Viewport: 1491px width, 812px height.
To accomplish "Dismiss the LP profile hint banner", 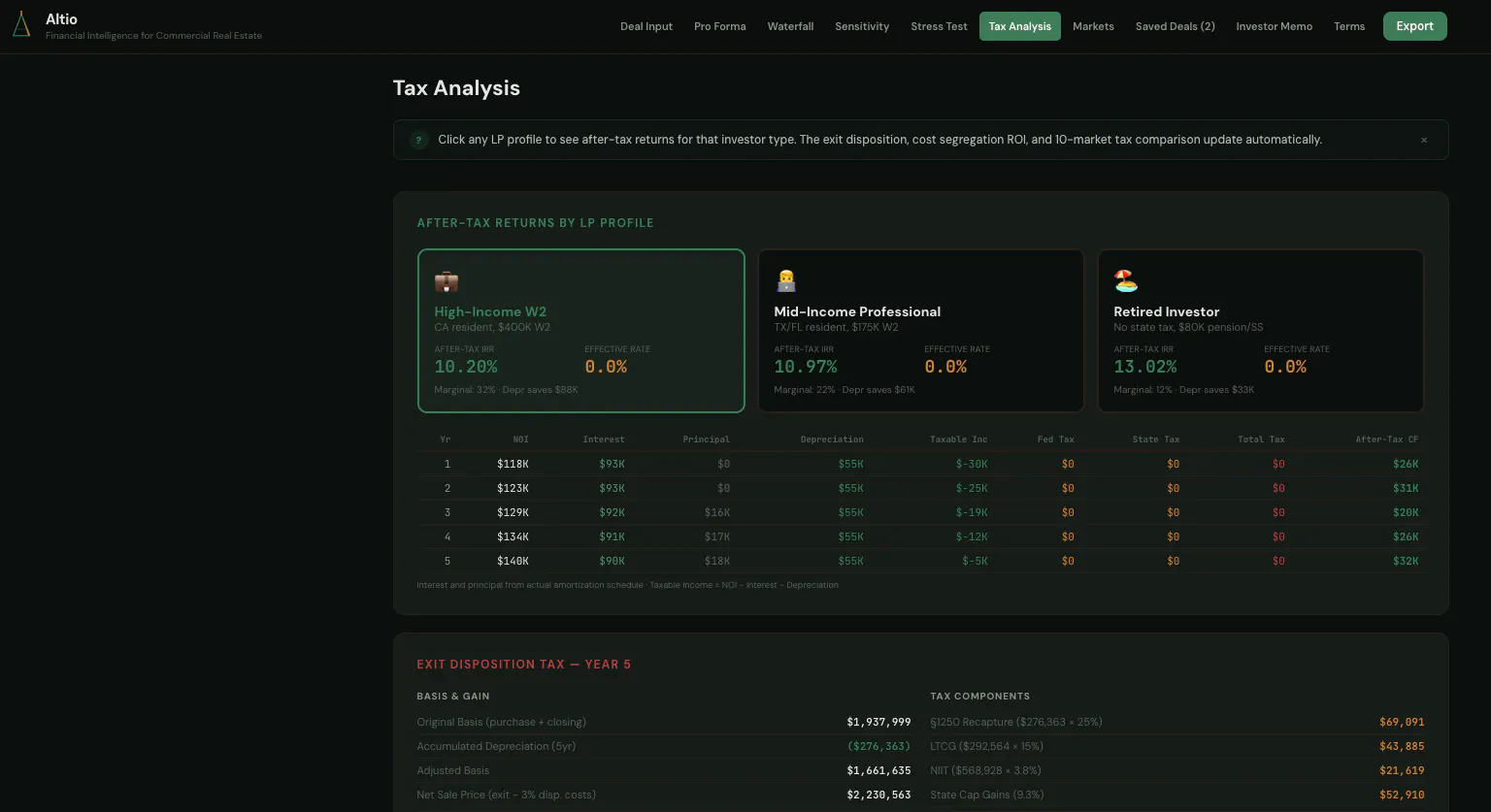I will click(1424, 140).
